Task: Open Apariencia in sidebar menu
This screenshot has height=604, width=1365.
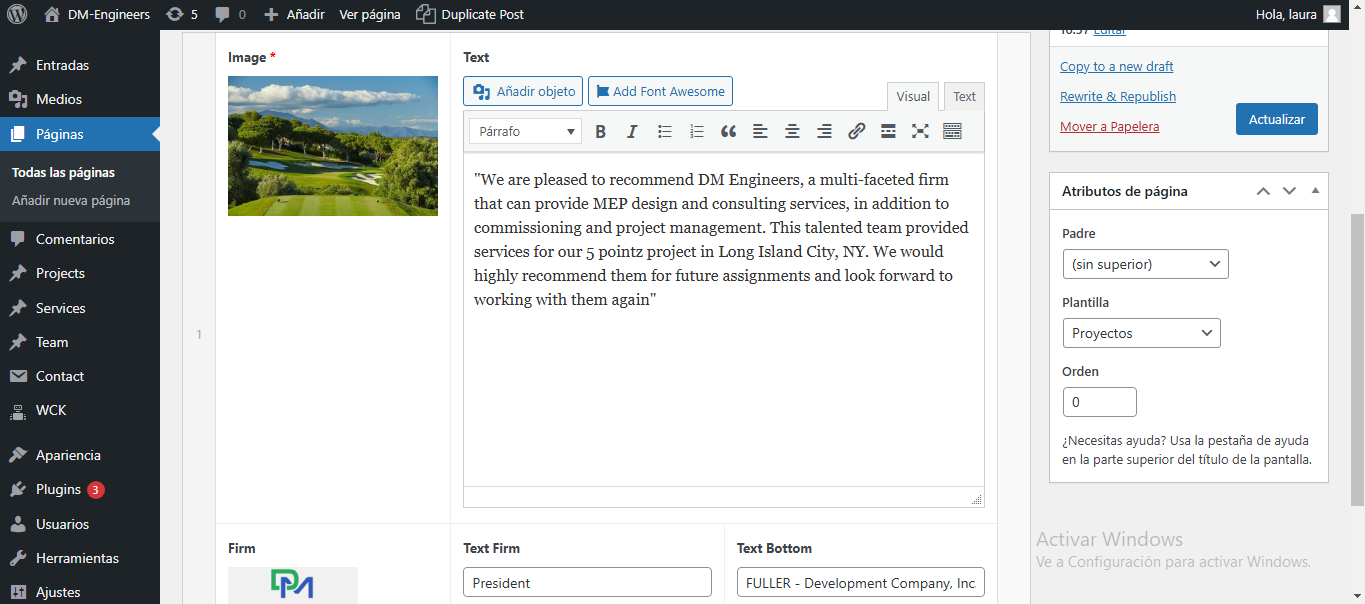Action: 80,455
